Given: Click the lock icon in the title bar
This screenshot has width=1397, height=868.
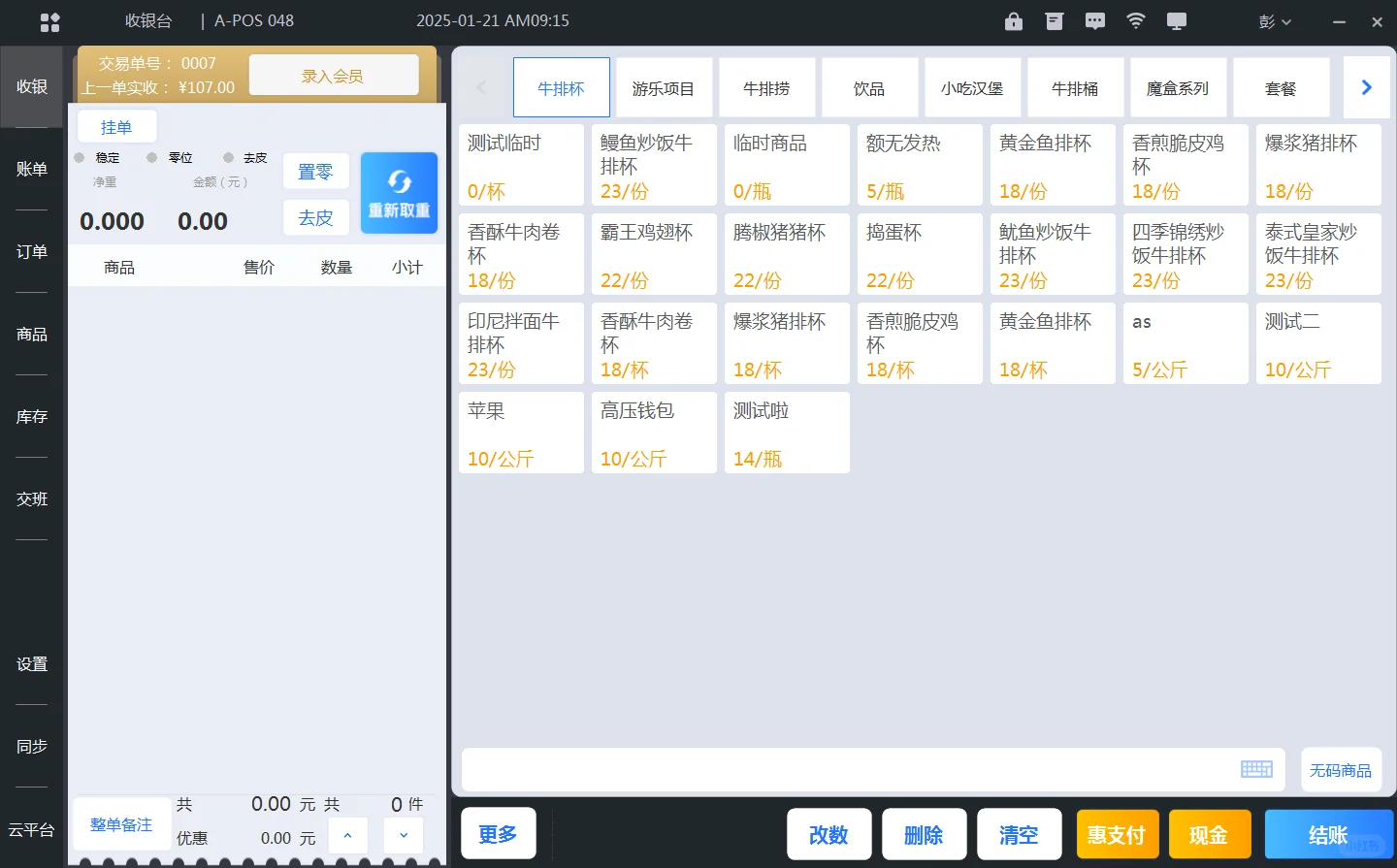Looking at the screenshot, I should pyautogui.click(x=1013, y=20).
